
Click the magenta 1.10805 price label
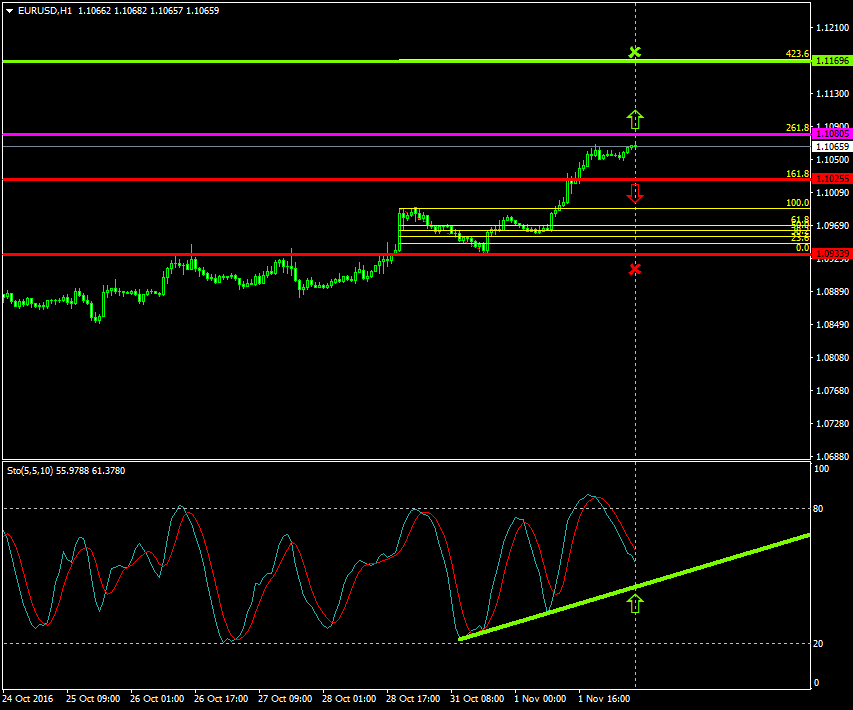tap(831, 134)
